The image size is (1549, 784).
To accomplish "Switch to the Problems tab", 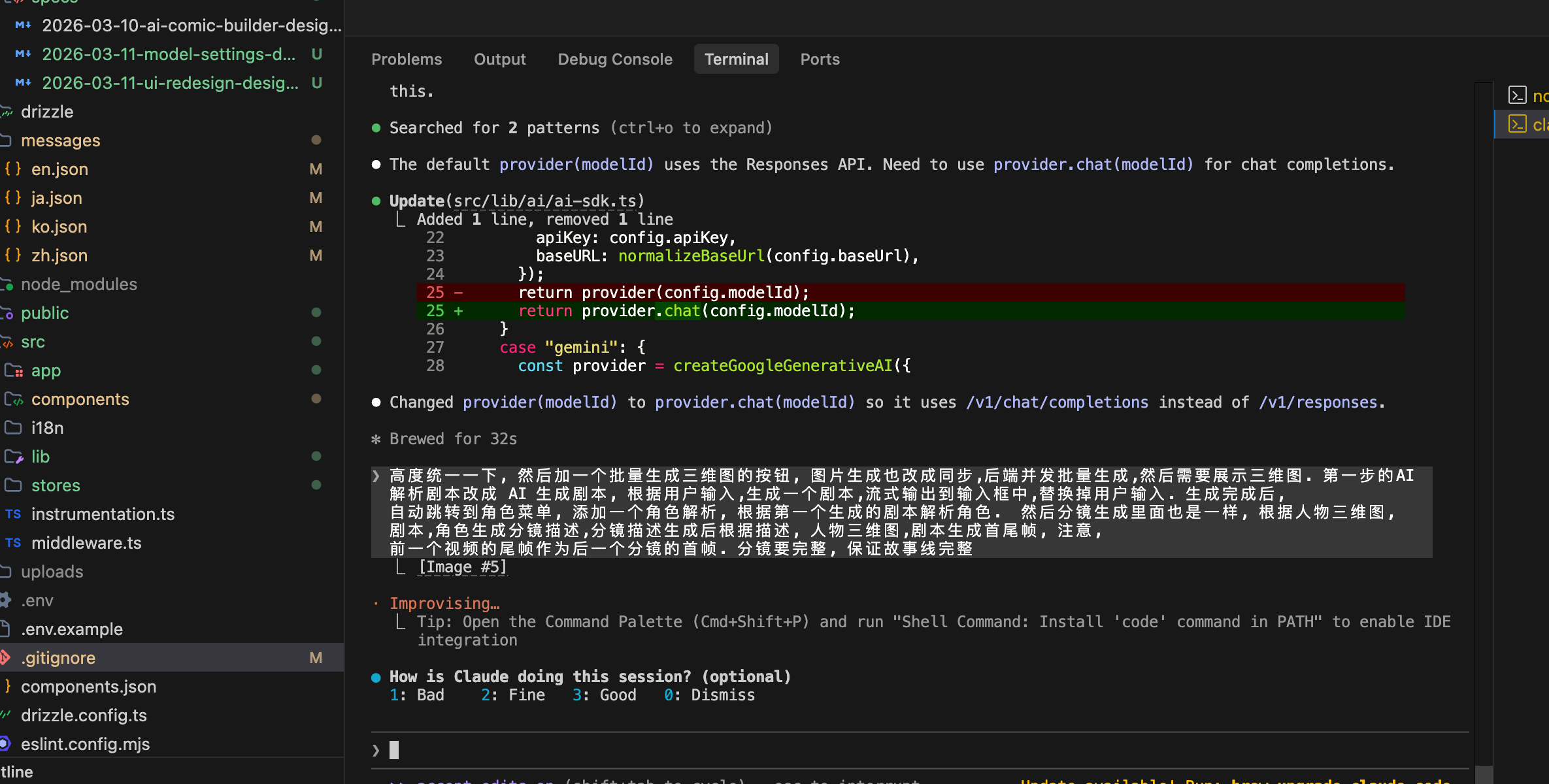I will 407,59.
